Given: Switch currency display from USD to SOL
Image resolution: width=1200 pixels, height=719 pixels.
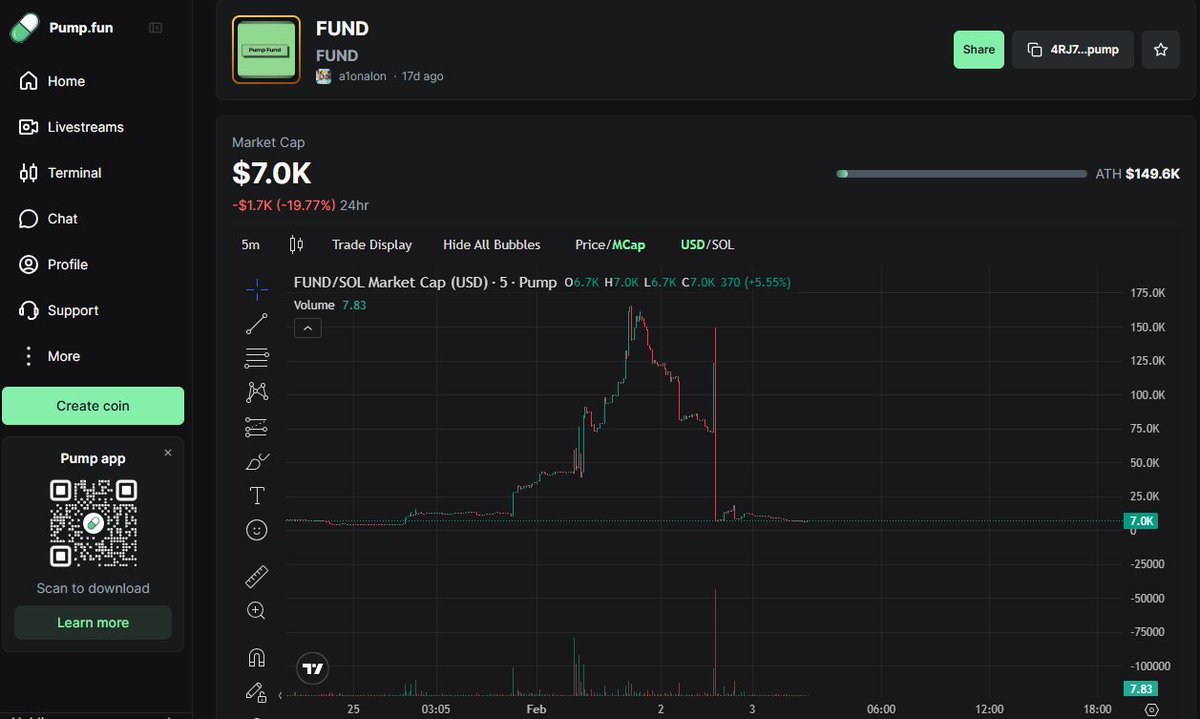Looking at the screenshot, I should click(x=722, y=244).
